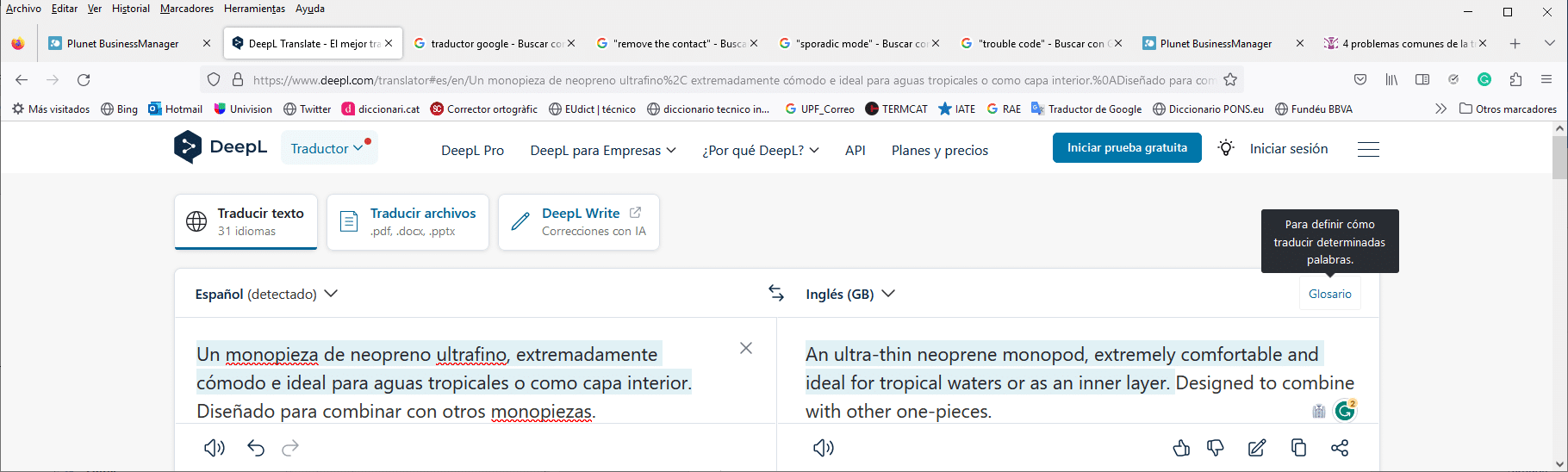Viewport: 1568px width, 472px height.
Task: Go back to previous page
Action: click(22, 80)
